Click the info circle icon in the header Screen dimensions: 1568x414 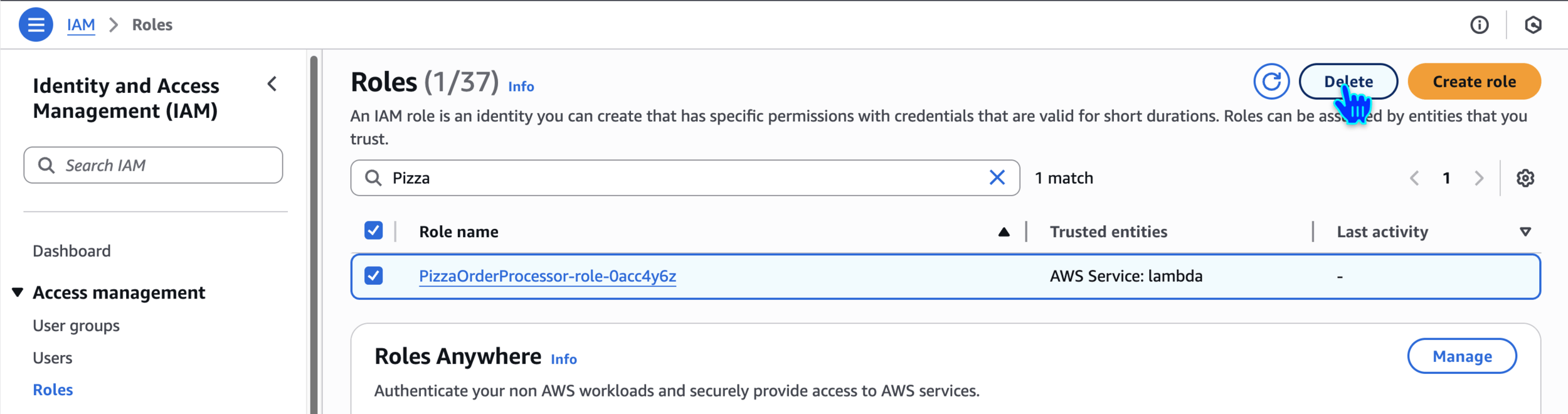[1480, 25]
